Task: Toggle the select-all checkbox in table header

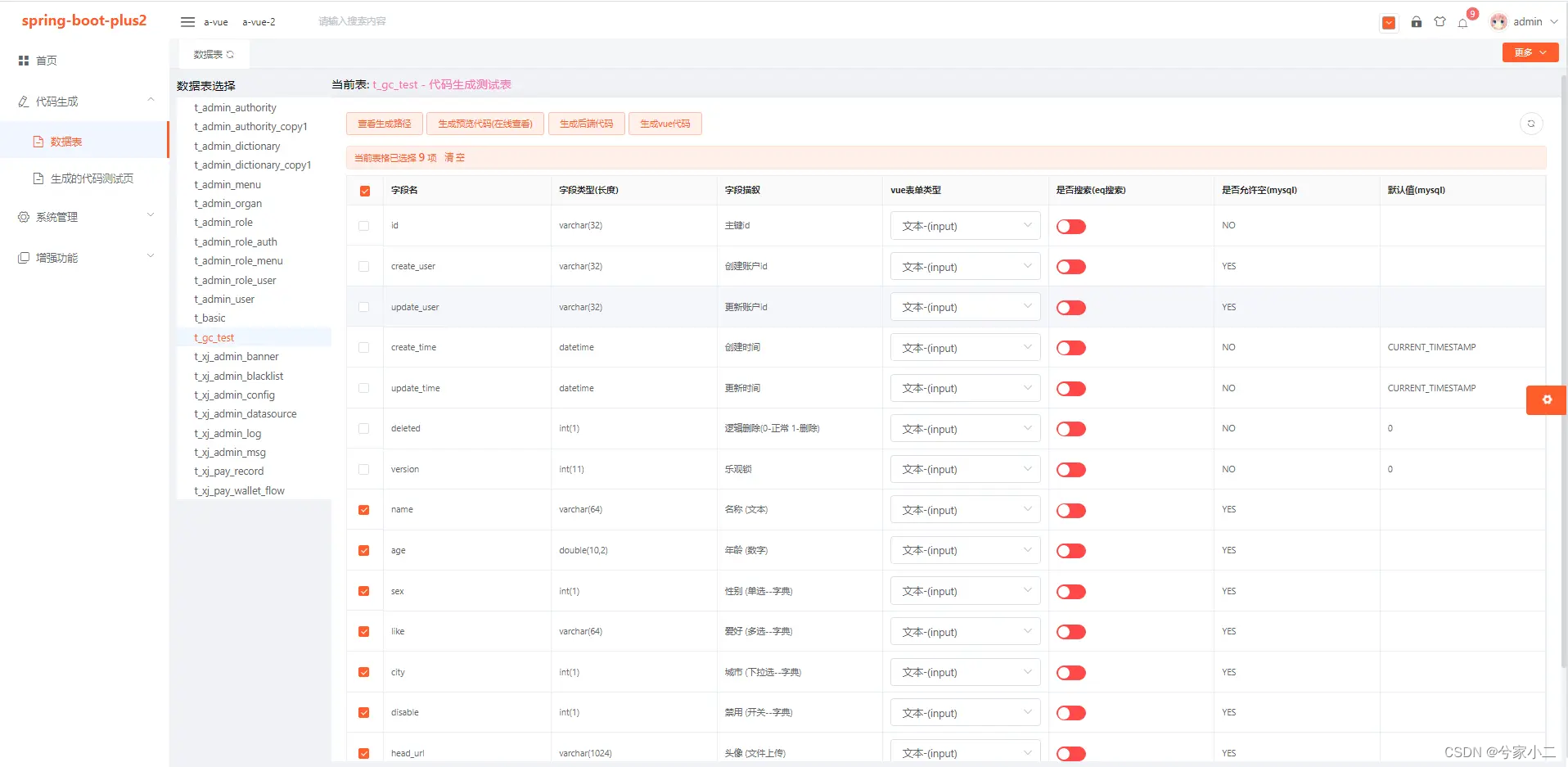Action: [x=365, y=191]
